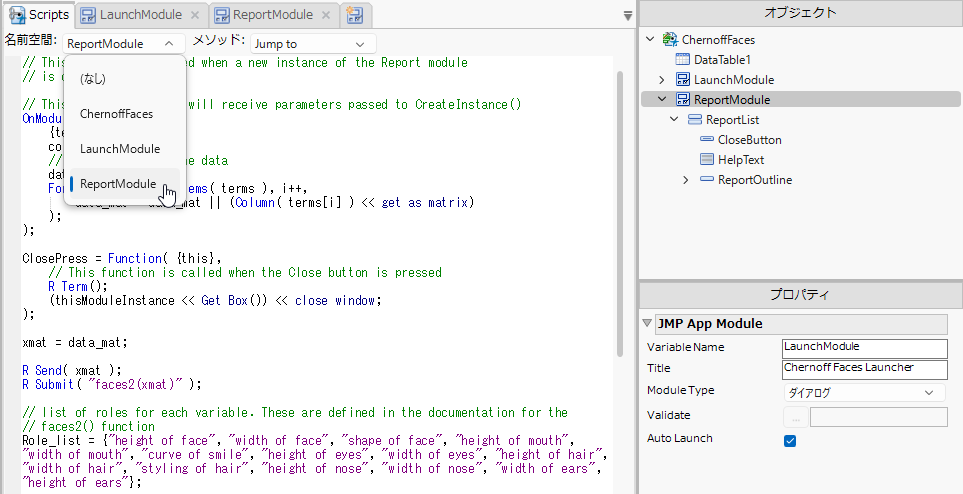Collapse the ChernoffFaces tree node
This screenshot has height=494, width=963.
(650, 39)
